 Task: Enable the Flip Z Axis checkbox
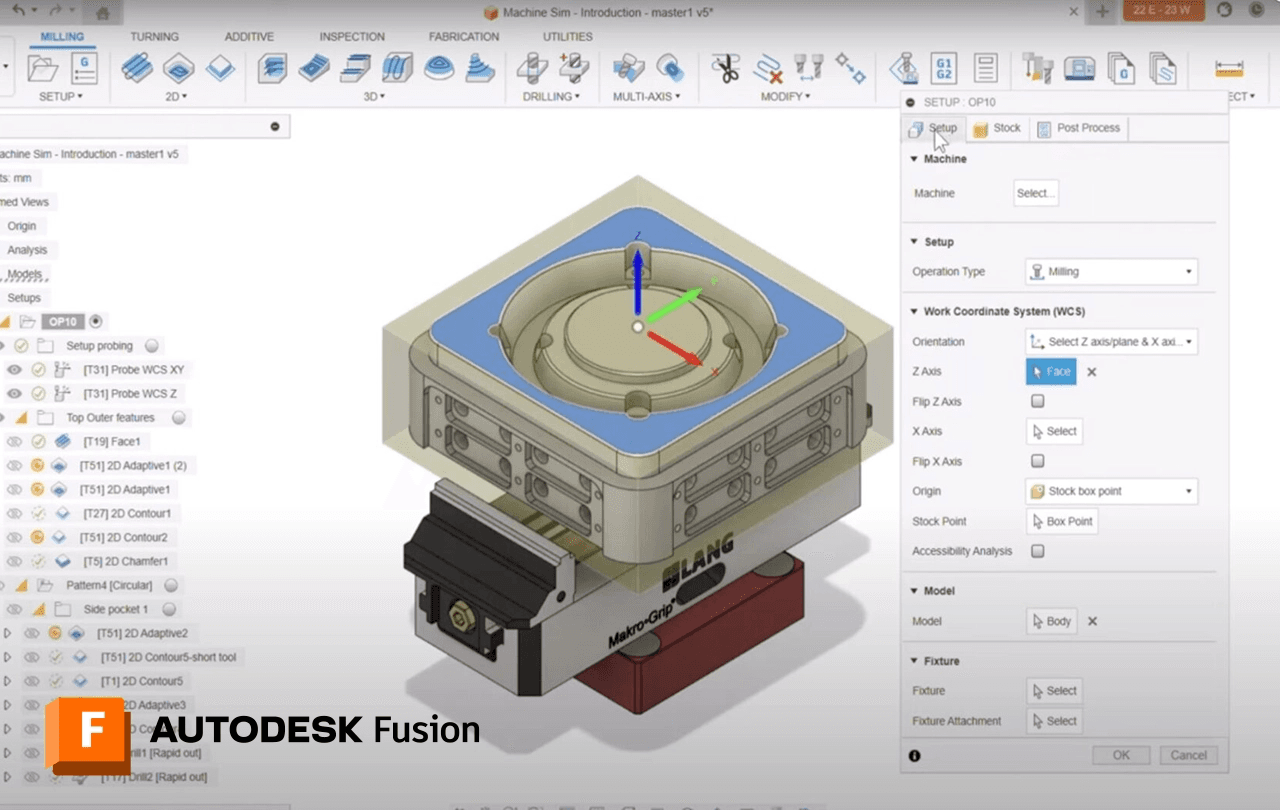(x=1038, y=401)
